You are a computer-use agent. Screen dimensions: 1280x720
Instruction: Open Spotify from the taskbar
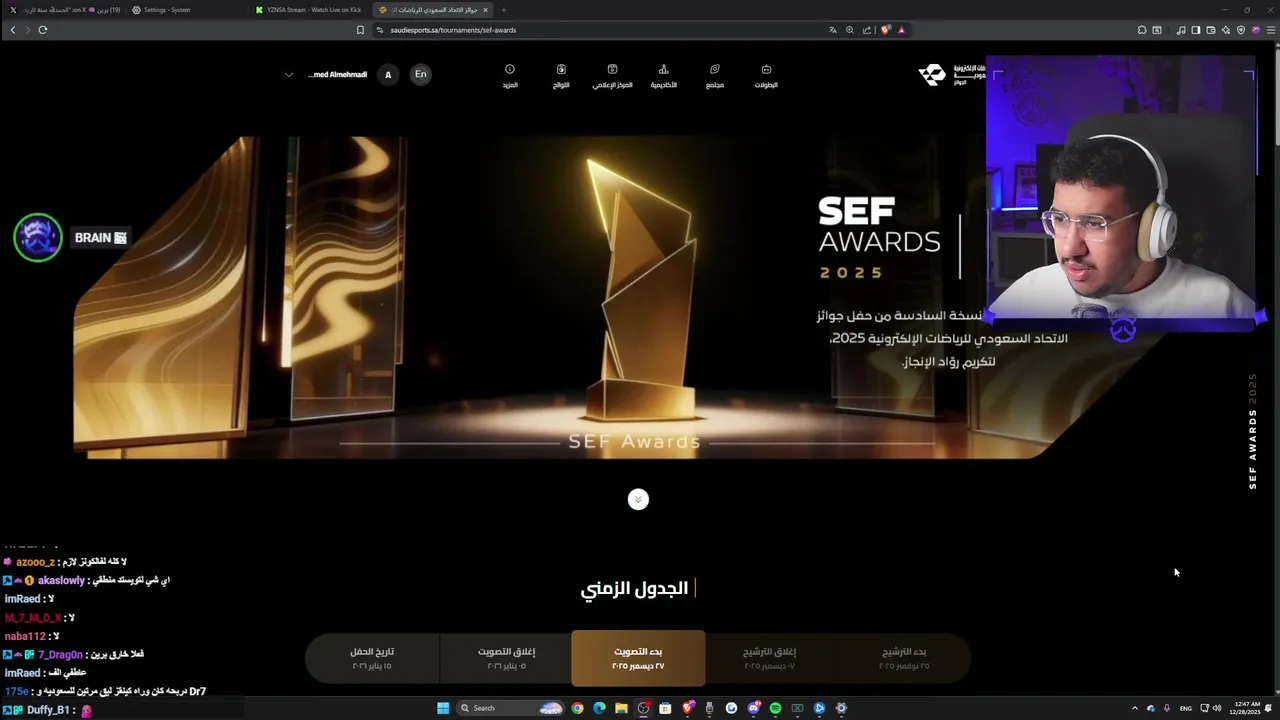[x=775, y=708]
